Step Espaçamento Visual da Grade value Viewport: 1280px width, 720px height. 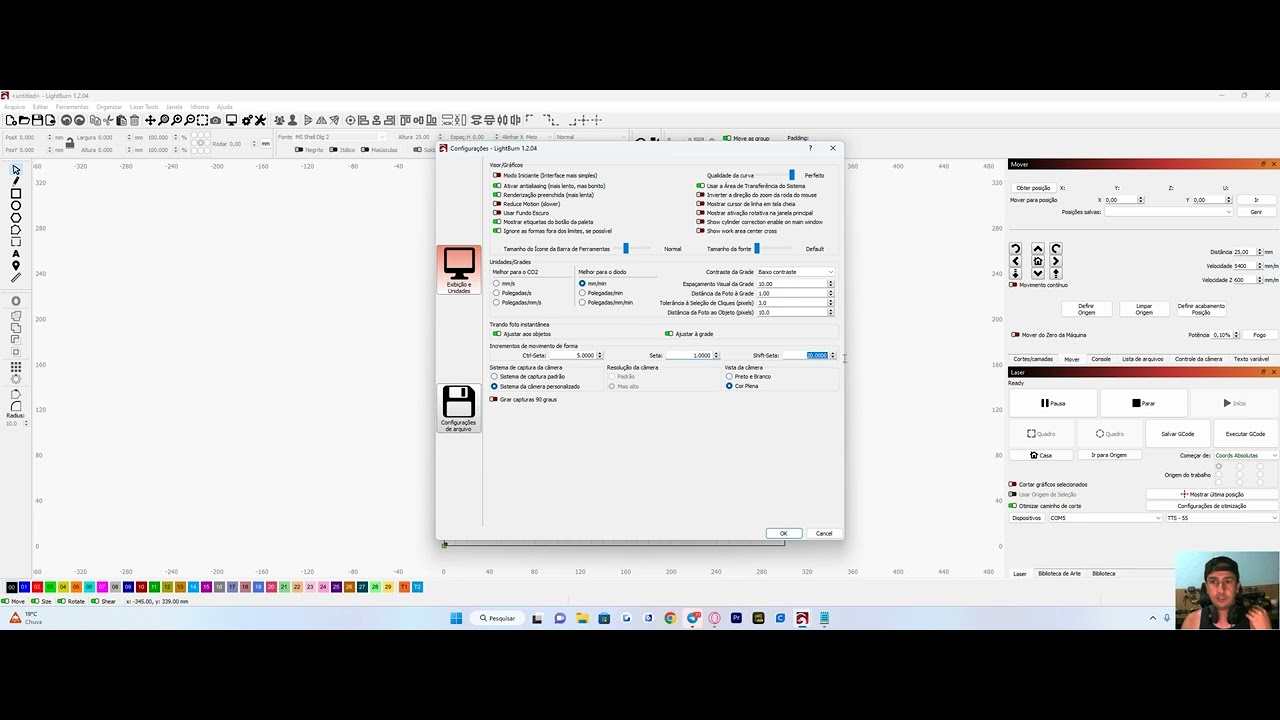[x=831, y=284]
